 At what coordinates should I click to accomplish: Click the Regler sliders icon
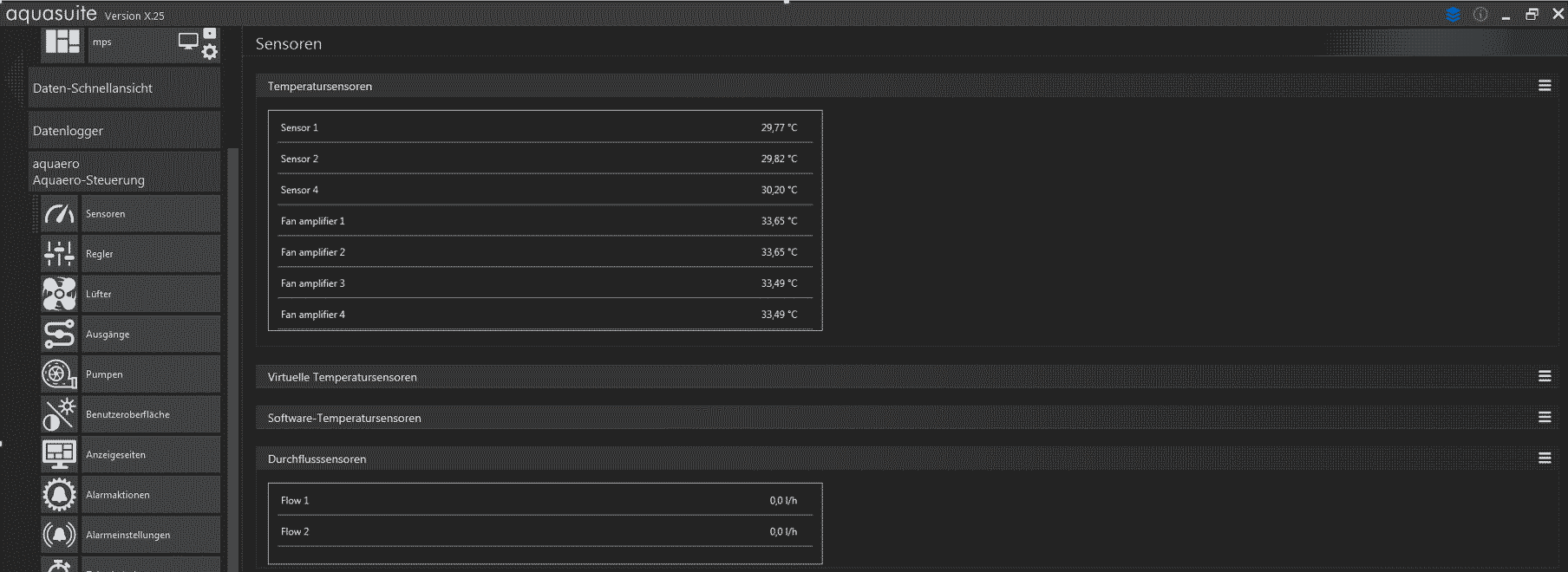59,254
